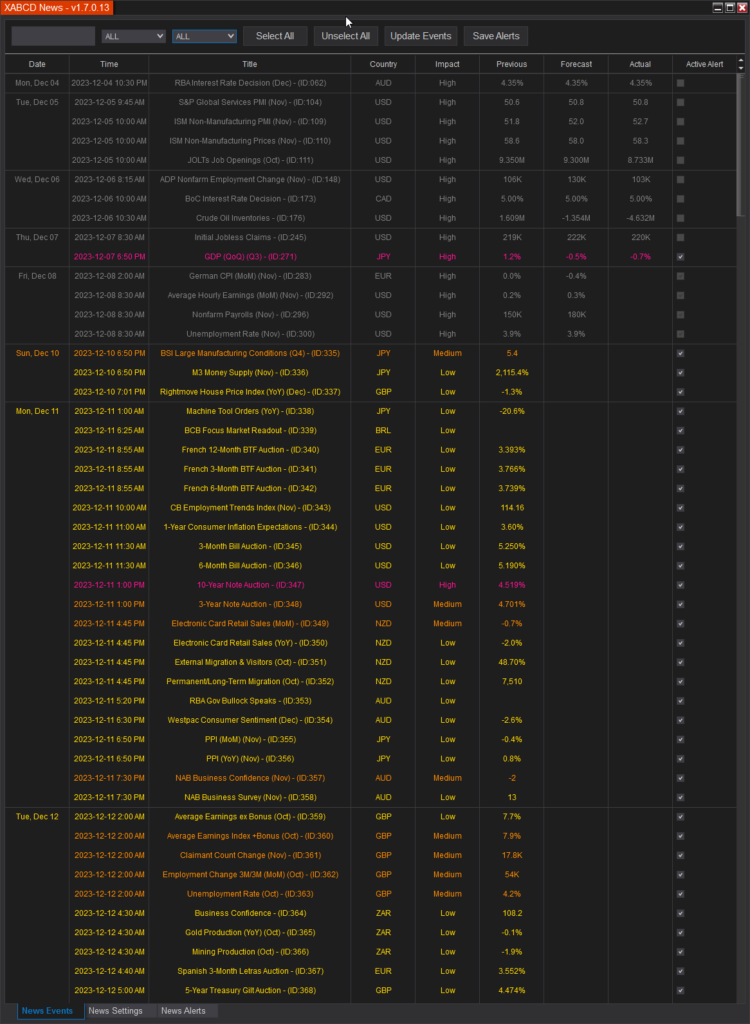Click the Electronic Card Retail Sales (MoM) title
750x1024 pixels.
(x=250, y=624)
